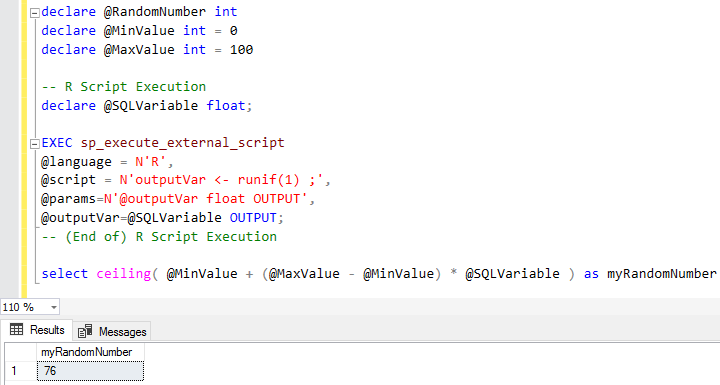Collapse the EXEC sp_execute_external_script block
This screenshot has width=720, height=385.
tap(35, 144)
